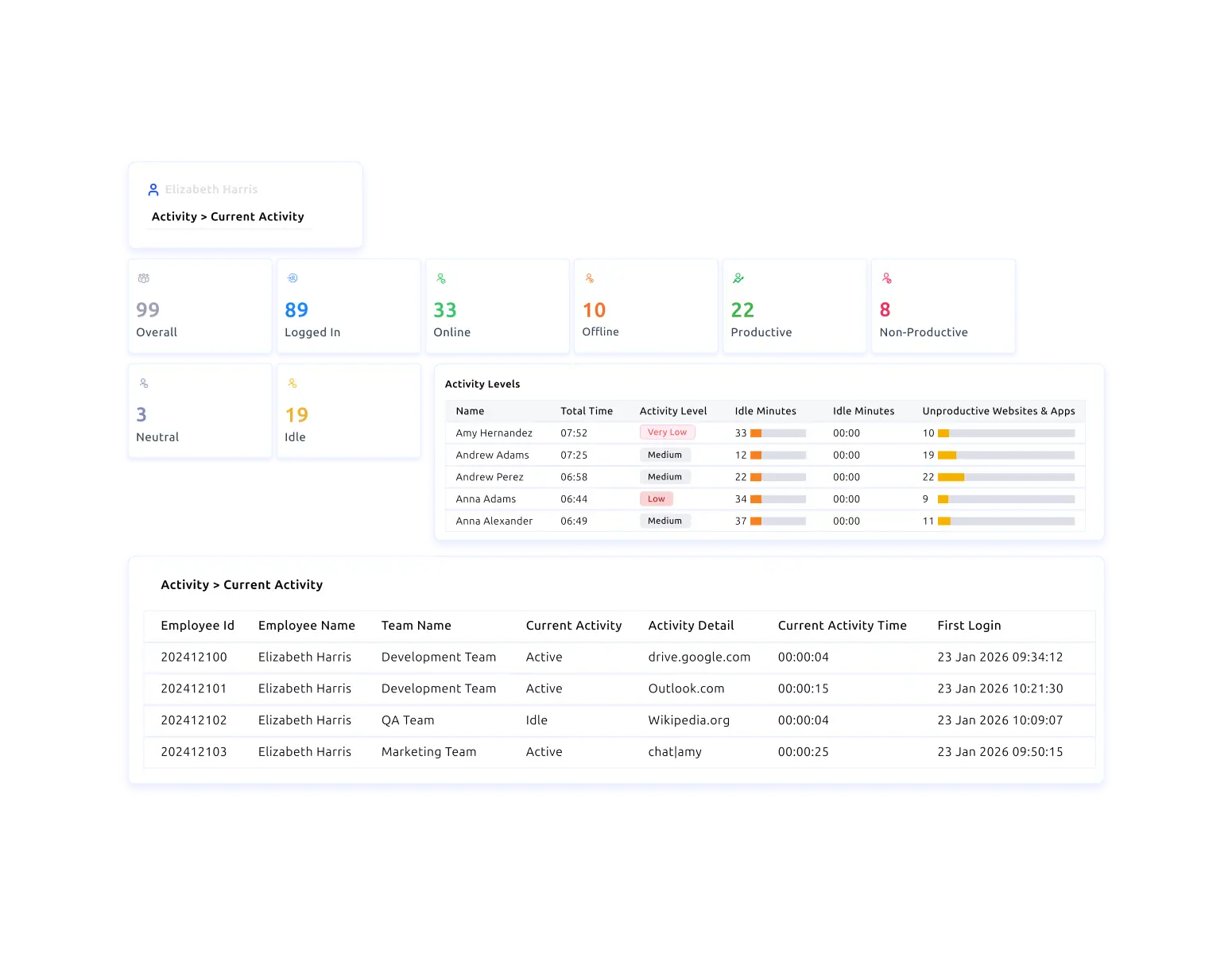Click the yellow Idle status icon
1232x954 pixels.
(293, 382)
